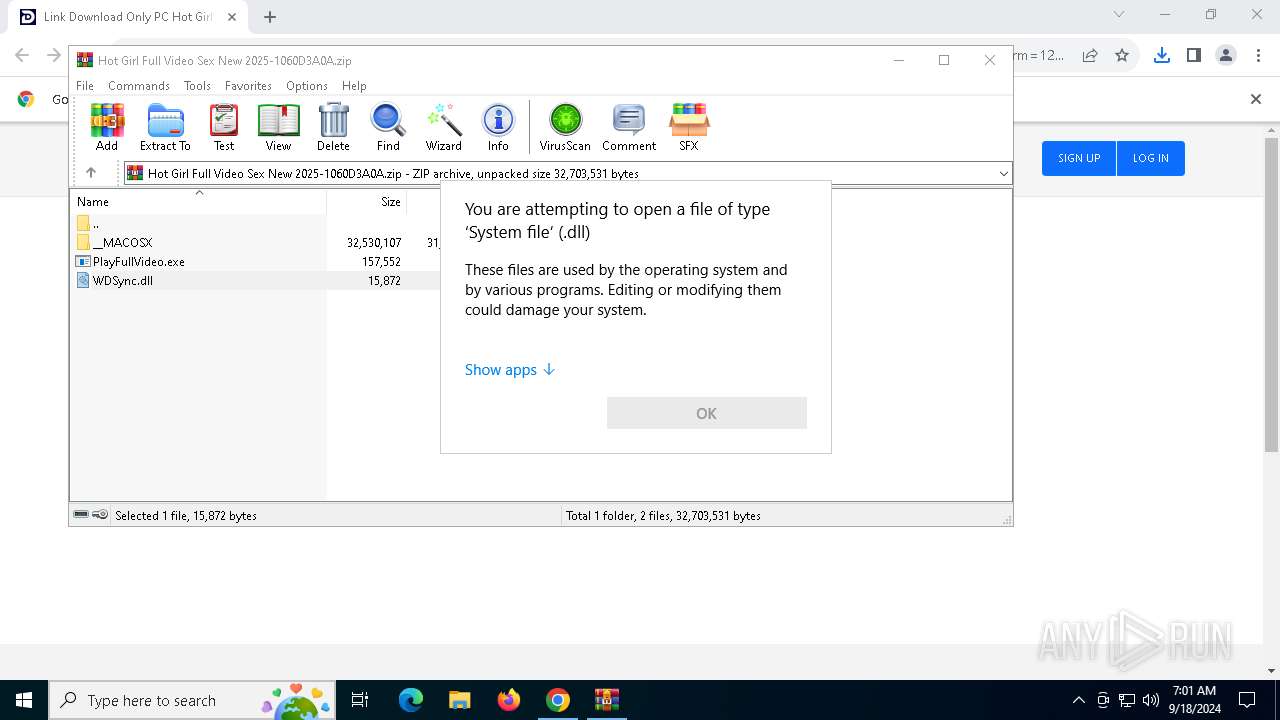Image resolution: width=1280 pixels, height=720 pixels.
Task: Switch to WinRAR on taskbar
Action: click(607, 700)
